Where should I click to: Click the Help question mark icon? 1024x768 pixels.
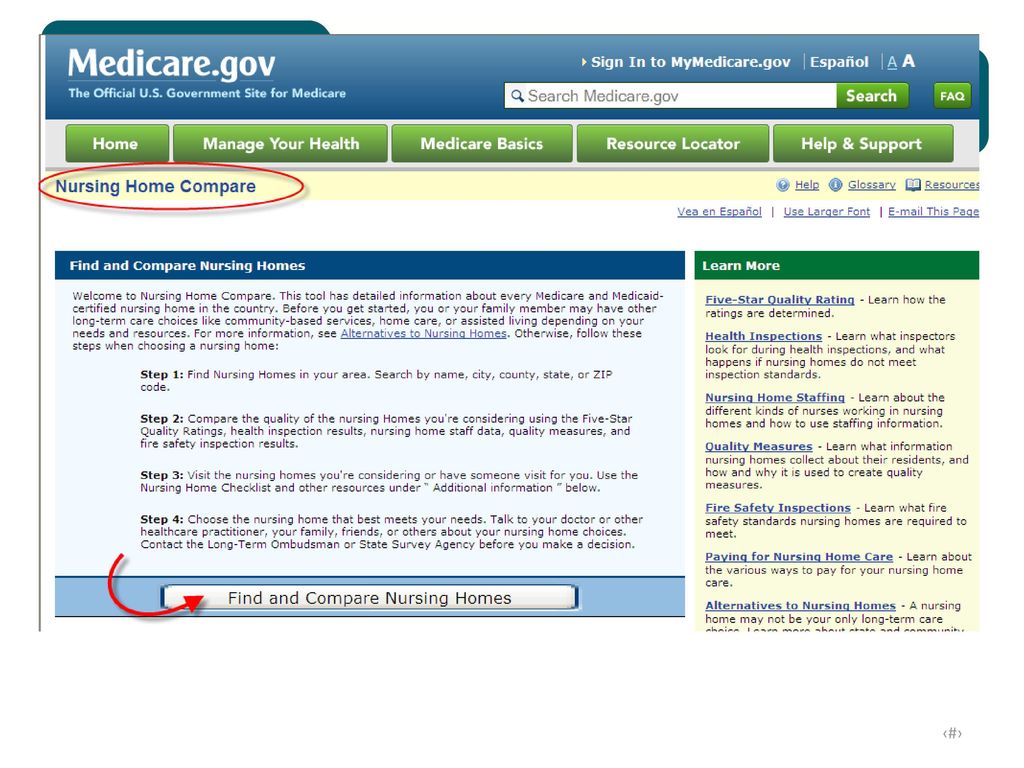[782, 185]
